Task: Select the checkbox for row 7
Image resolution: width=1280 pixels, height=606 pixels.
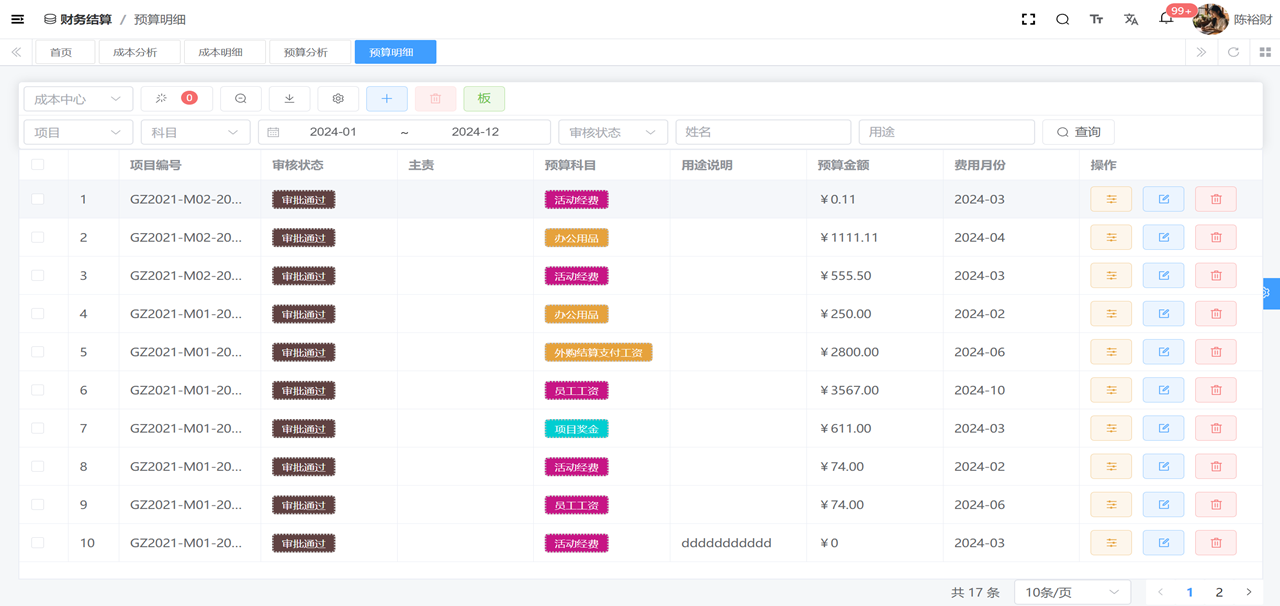Action: tap(38, 429)
